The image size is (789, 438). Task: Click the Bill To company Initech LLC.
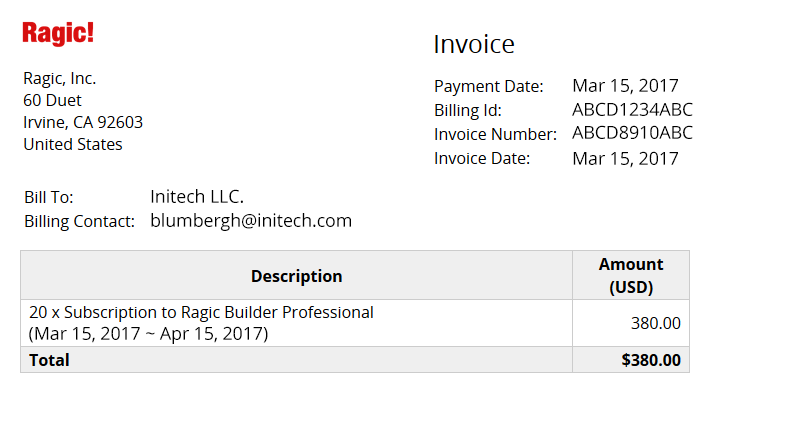click(x=197, y=196)
